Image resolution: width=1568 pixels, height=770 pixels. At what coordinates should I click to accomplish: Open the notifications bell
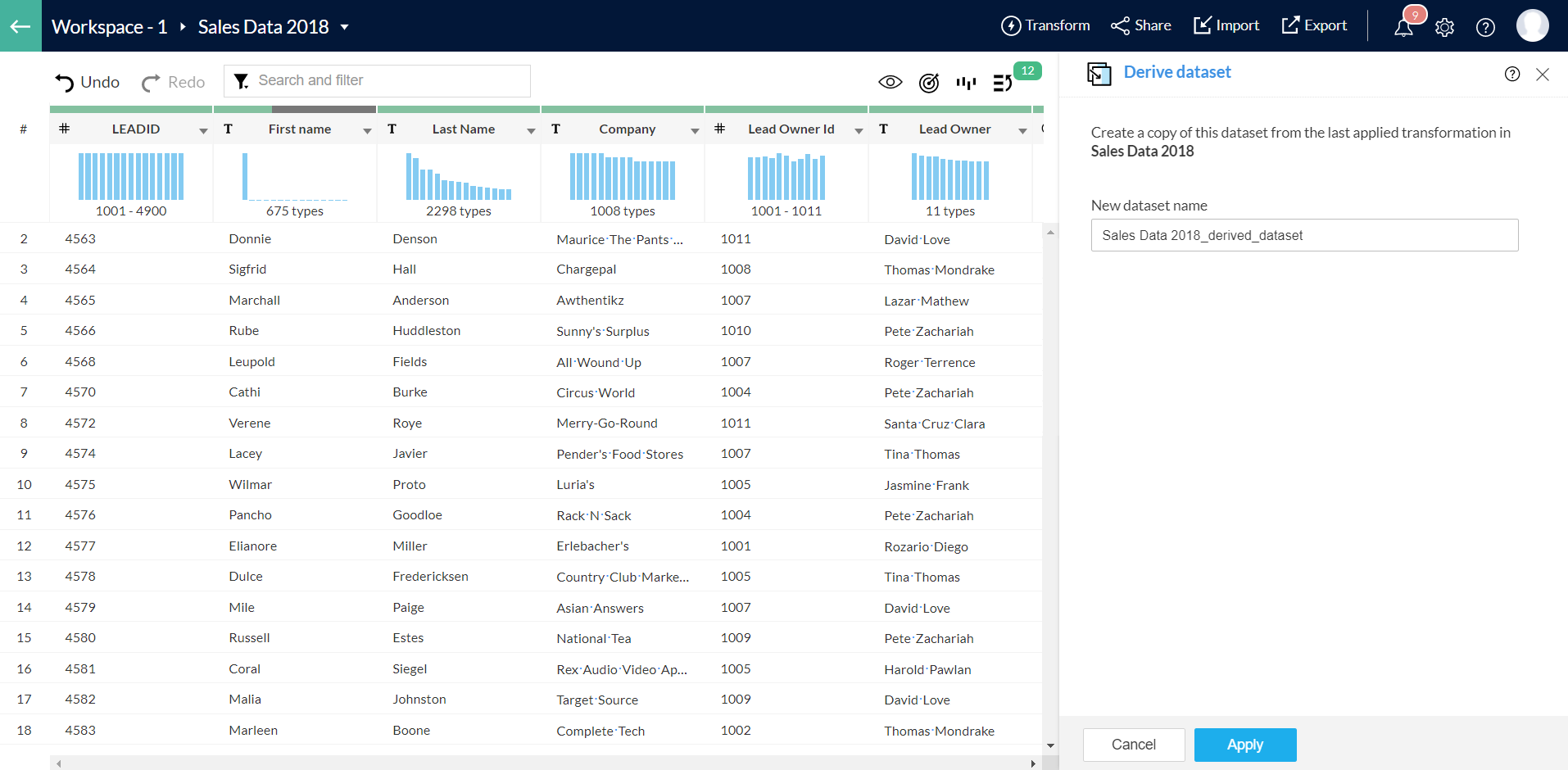click(x=1403, y=28)
